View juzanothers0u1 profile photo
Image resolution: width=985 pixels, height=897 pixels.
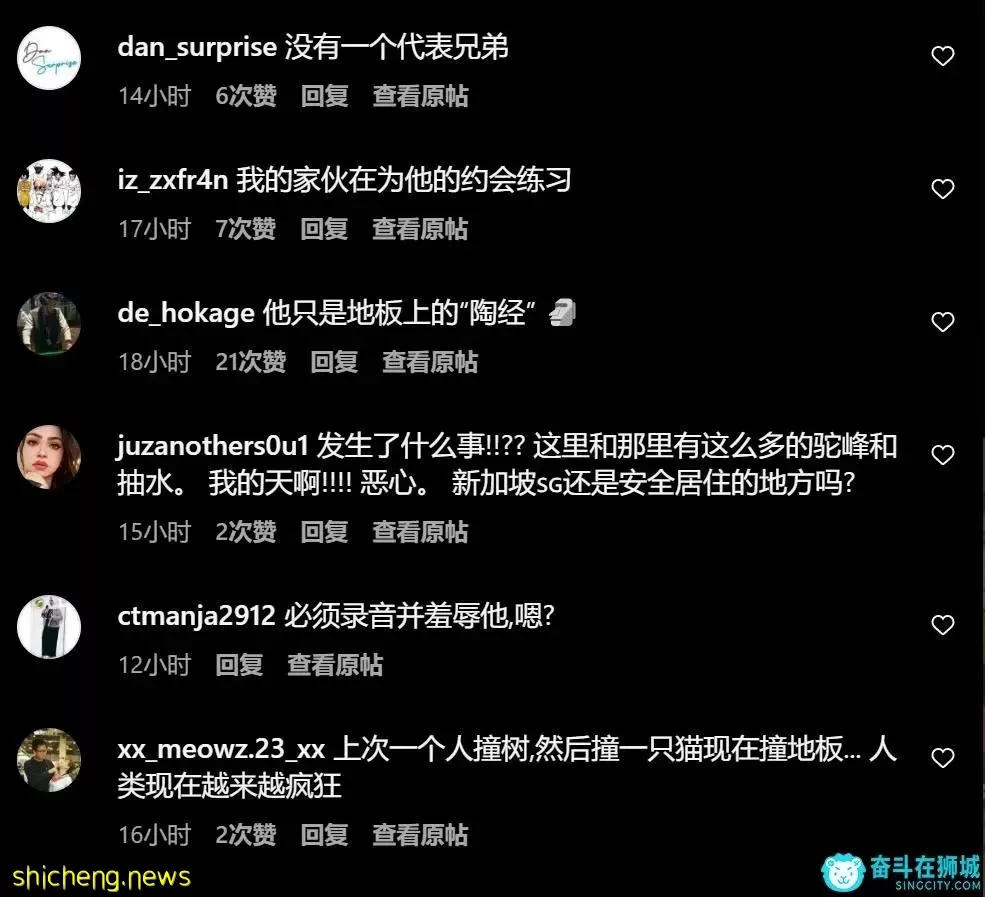click(49, 457)
